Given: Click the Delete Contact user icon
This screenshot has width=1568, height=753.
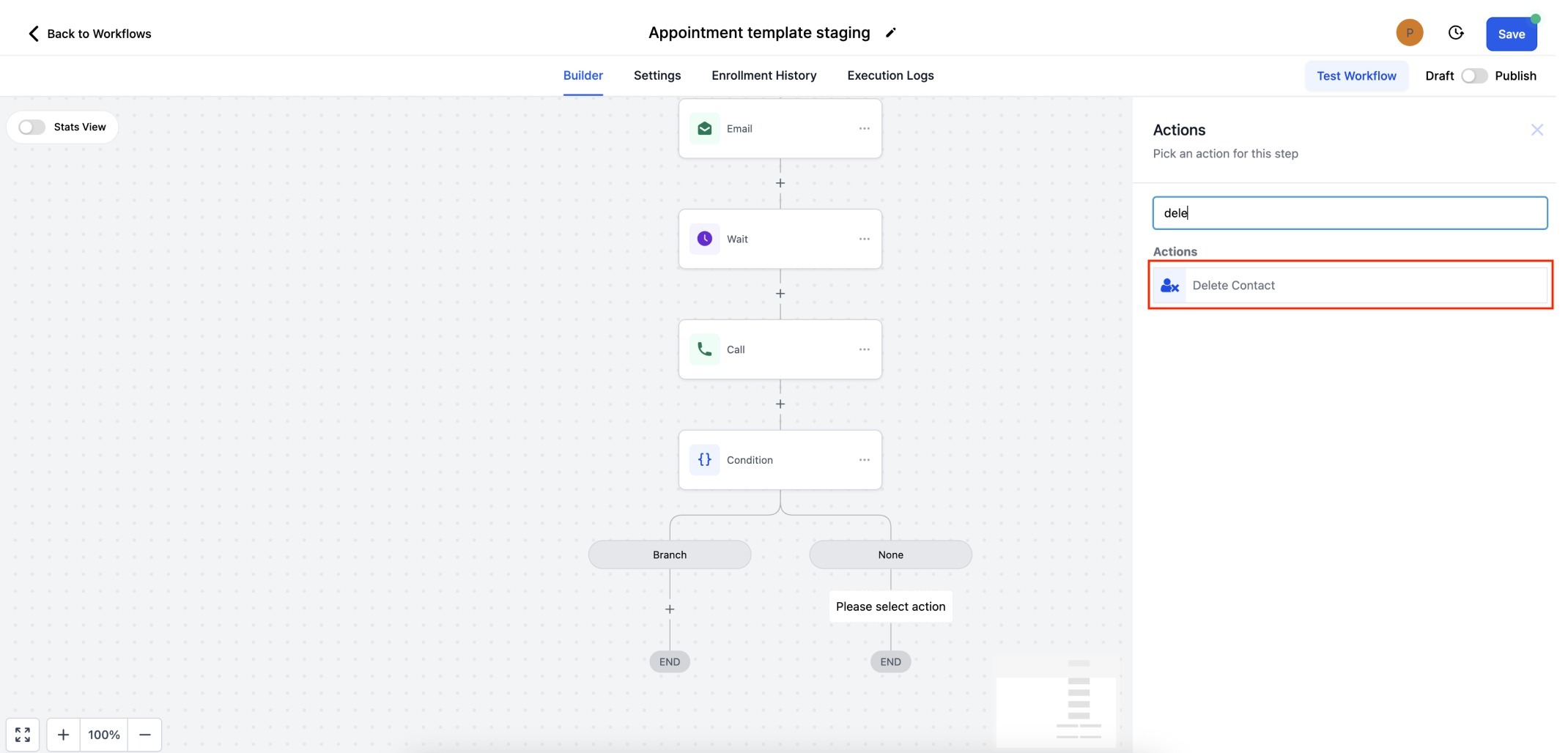Looking at the screenshot, I should tap(1170, 286).
